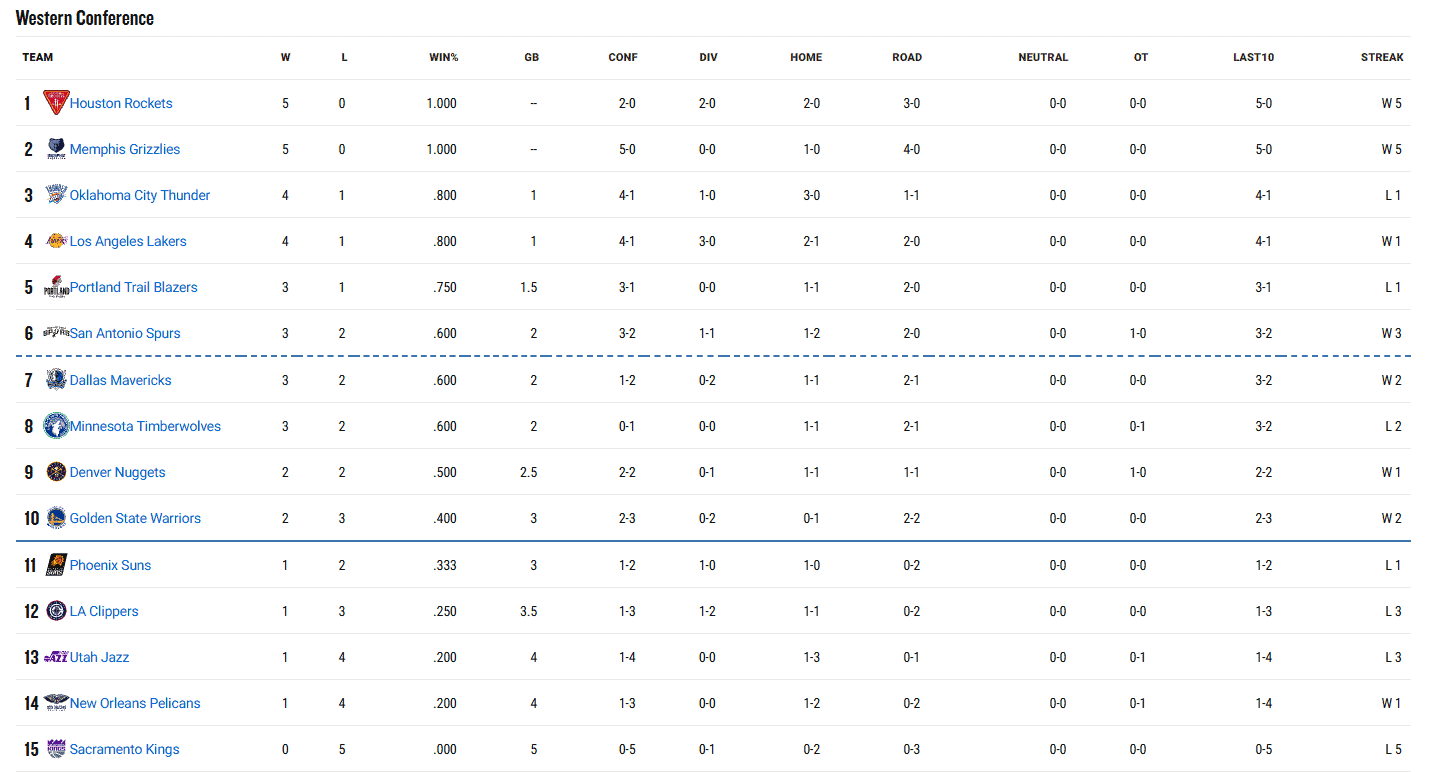The width and height of the screenshot is (1431, 772).
Task: Click the Oklahoma City Thunder logo
Action: click(x=56, y=195)
